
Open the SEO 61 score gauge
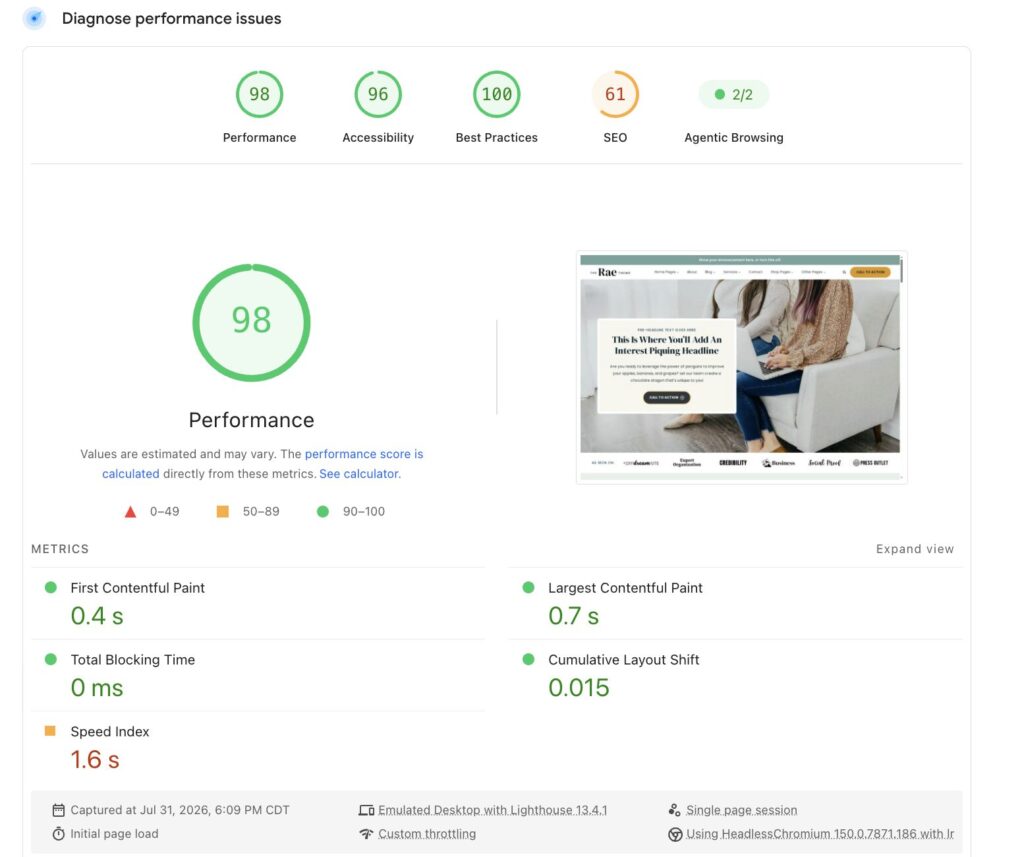click(x=615, y=94)
